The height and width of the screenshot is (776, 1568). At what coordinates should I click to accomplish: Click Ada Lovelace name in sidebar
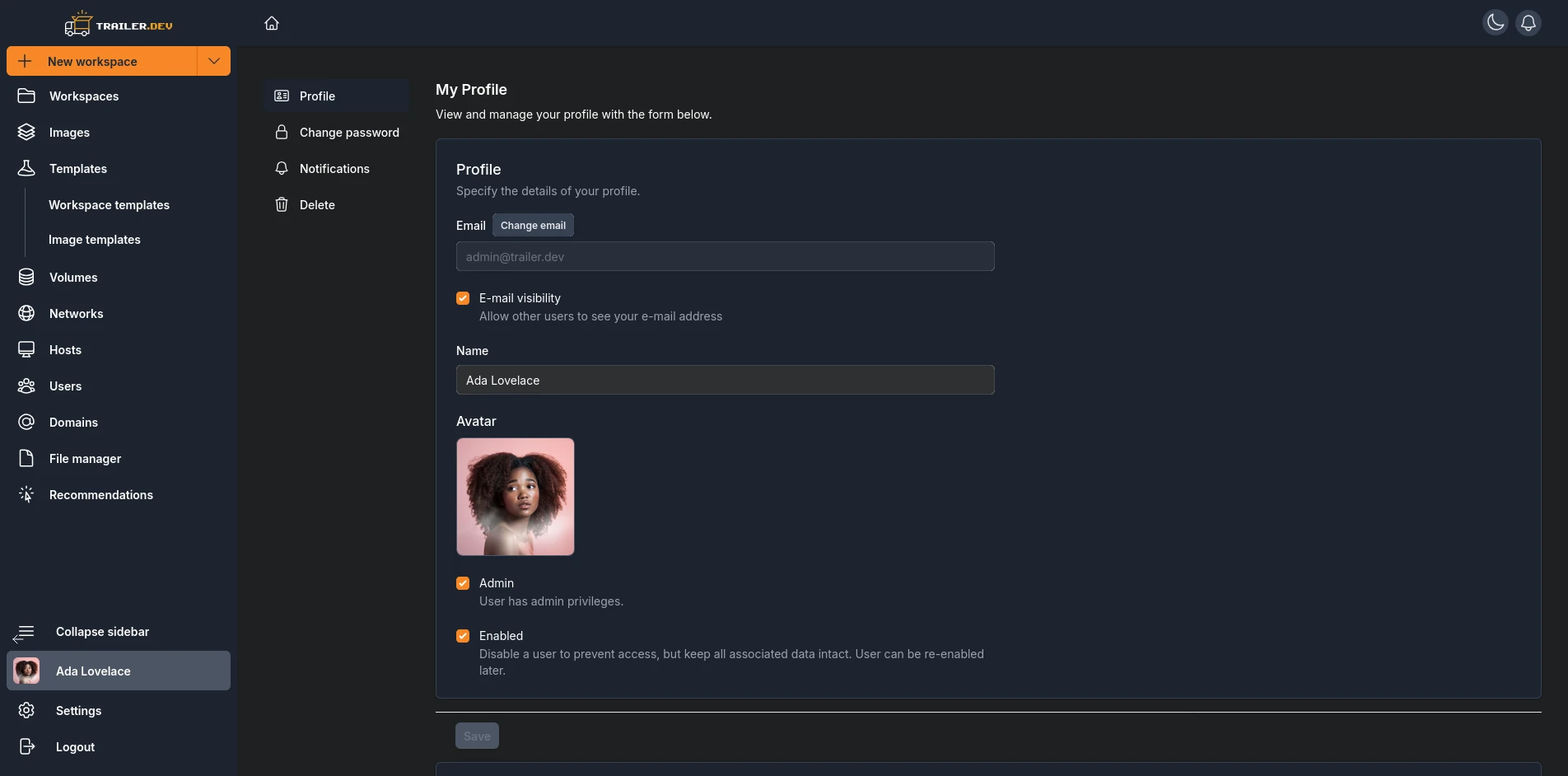tap(93, 671)
